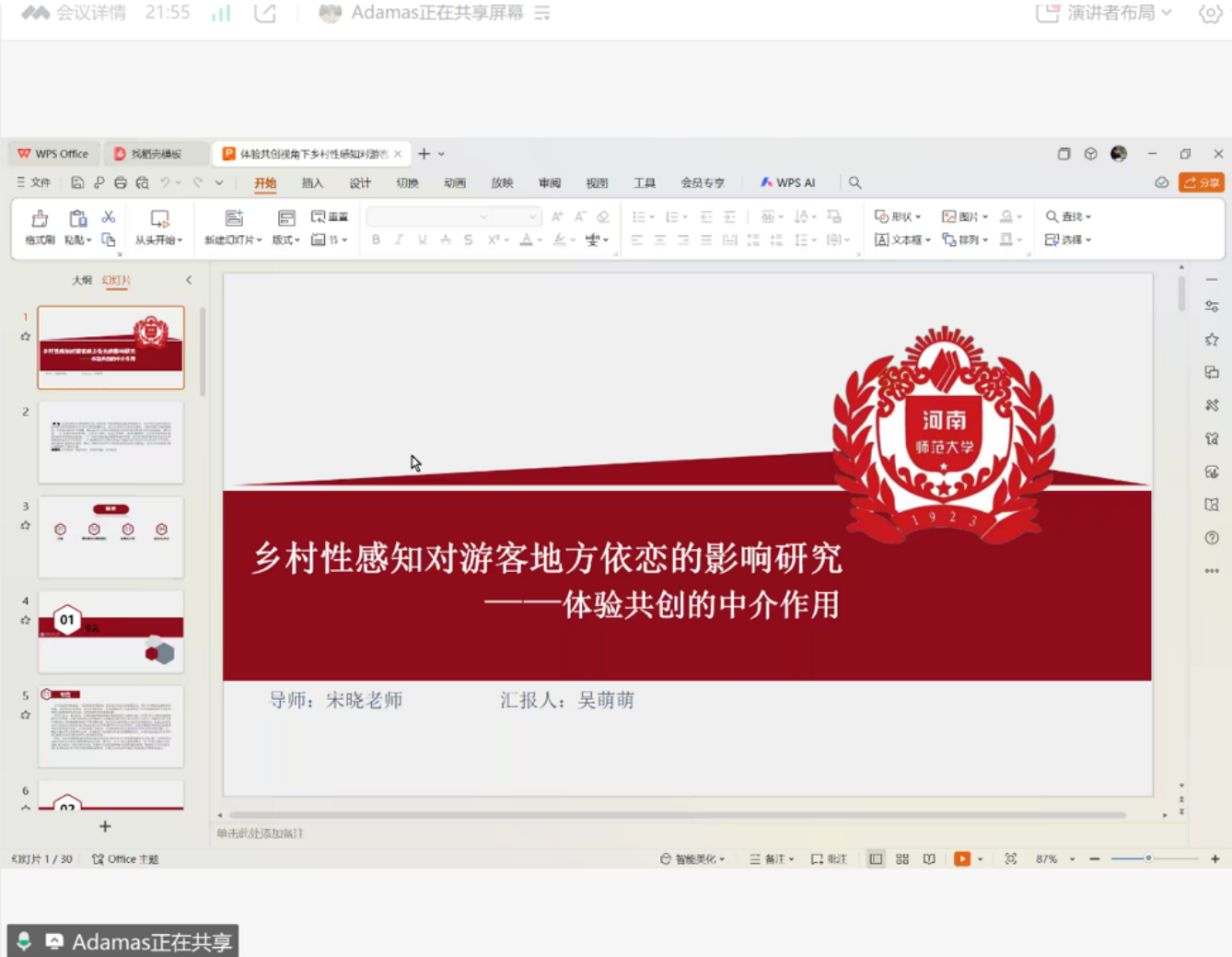Start slideshow with the orange play button

coord(961,858)
